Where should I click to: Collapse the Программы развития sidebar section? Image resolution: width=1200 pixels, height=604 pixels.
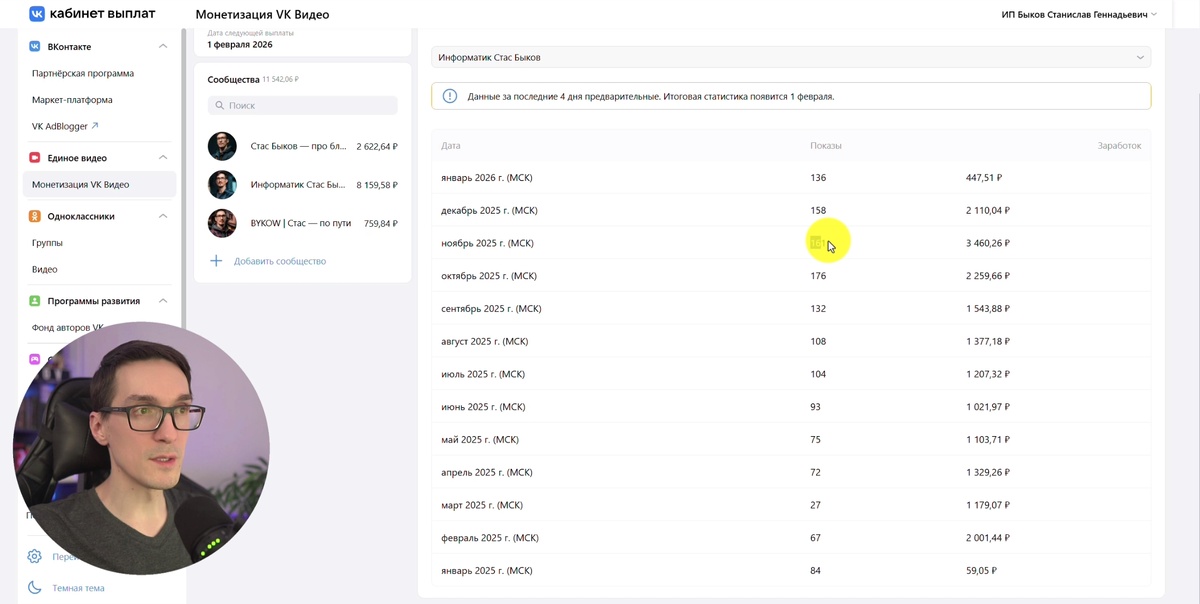[x=163, y=301]
